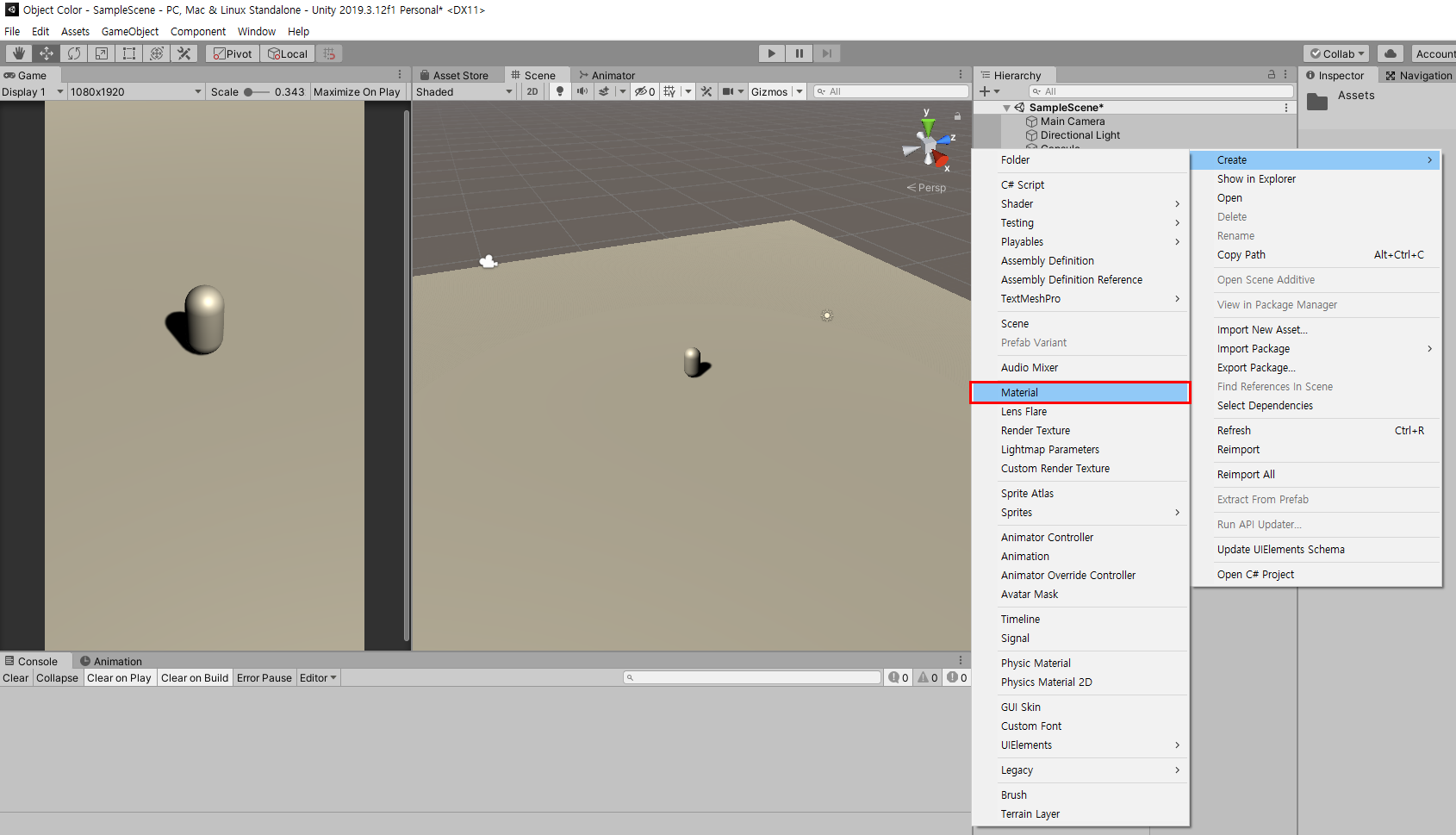Open the 1080x1920 resolution dropdown
This screenshot has height=835, width=1456.
pyautogui.click(x=136, y=91)
